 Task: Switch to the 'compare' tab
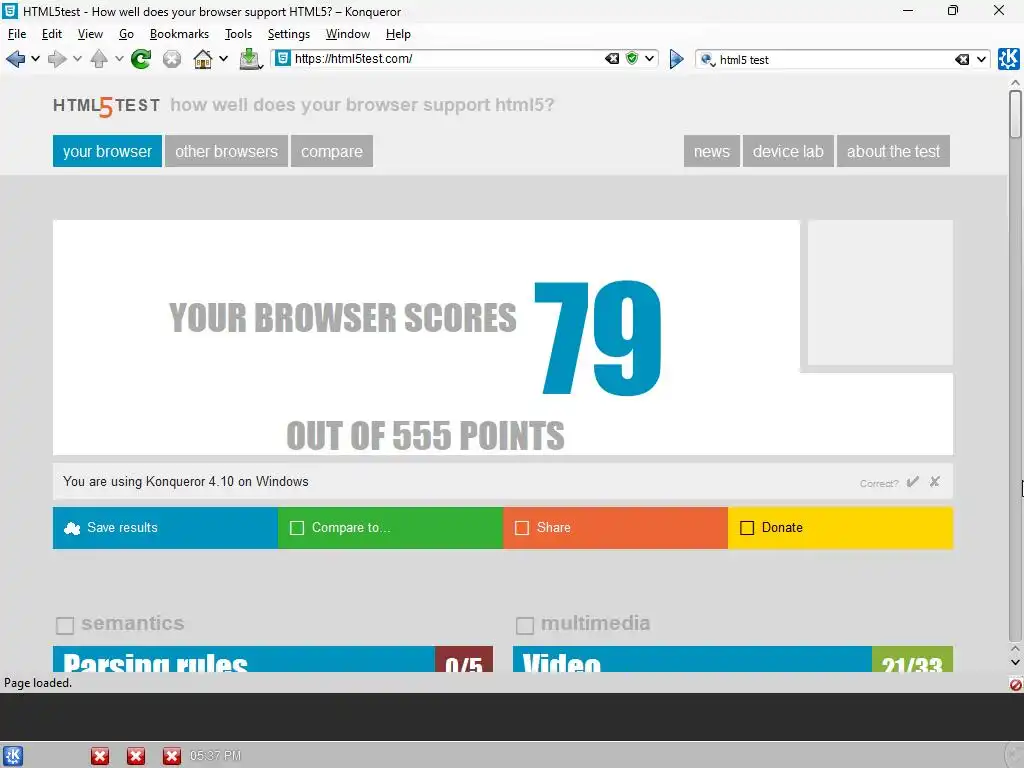pos(332,152)
